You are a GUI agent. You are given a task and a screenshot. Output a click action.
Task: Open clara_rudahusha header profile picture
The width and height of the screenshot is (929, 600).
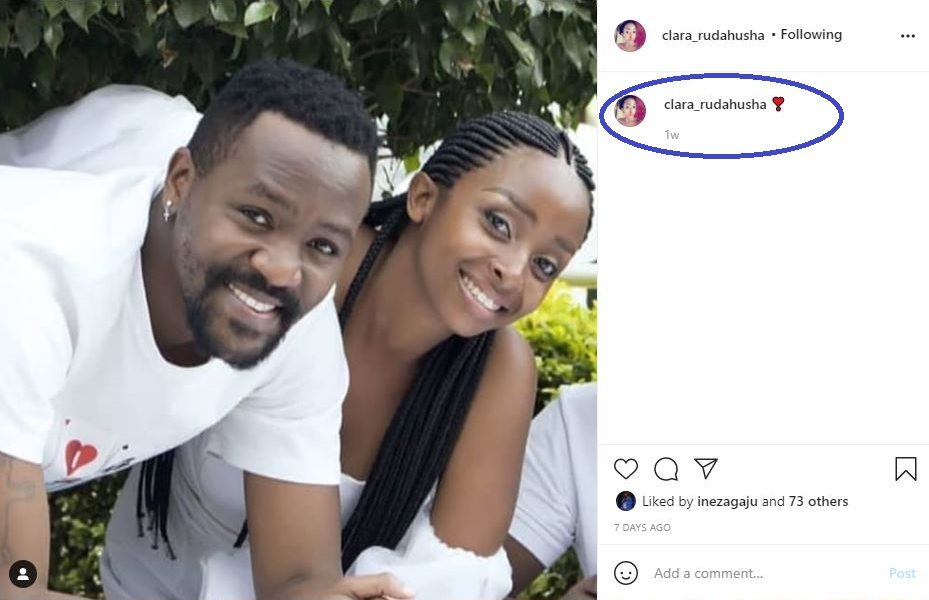[630, 36]
